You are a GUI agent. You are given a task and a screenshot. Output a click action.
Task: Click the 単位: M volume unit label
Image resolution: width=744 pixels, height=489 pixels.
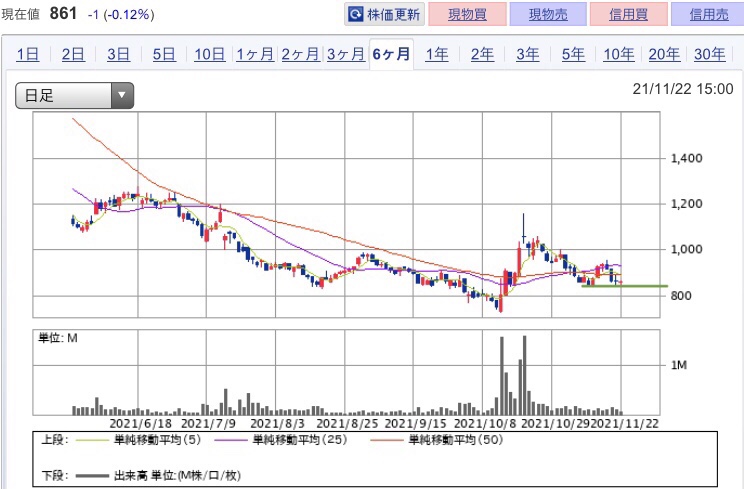coord(58,338)
